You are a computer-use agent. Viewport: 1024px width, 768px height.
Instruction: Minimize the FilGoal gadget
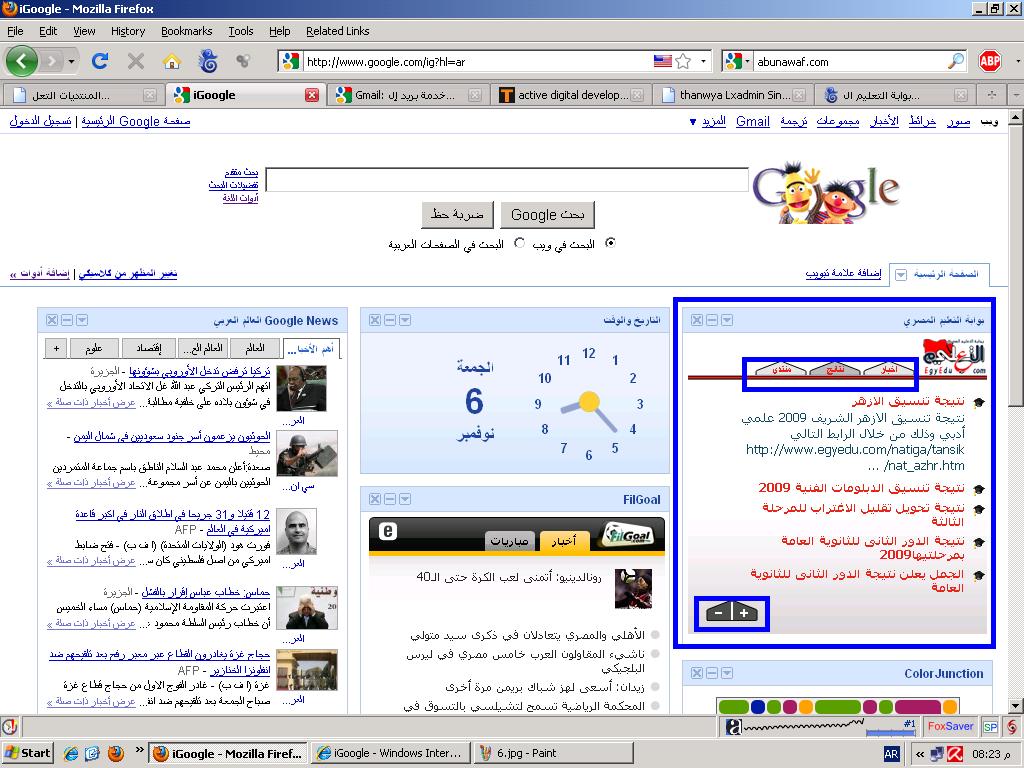tap(390, 500)
